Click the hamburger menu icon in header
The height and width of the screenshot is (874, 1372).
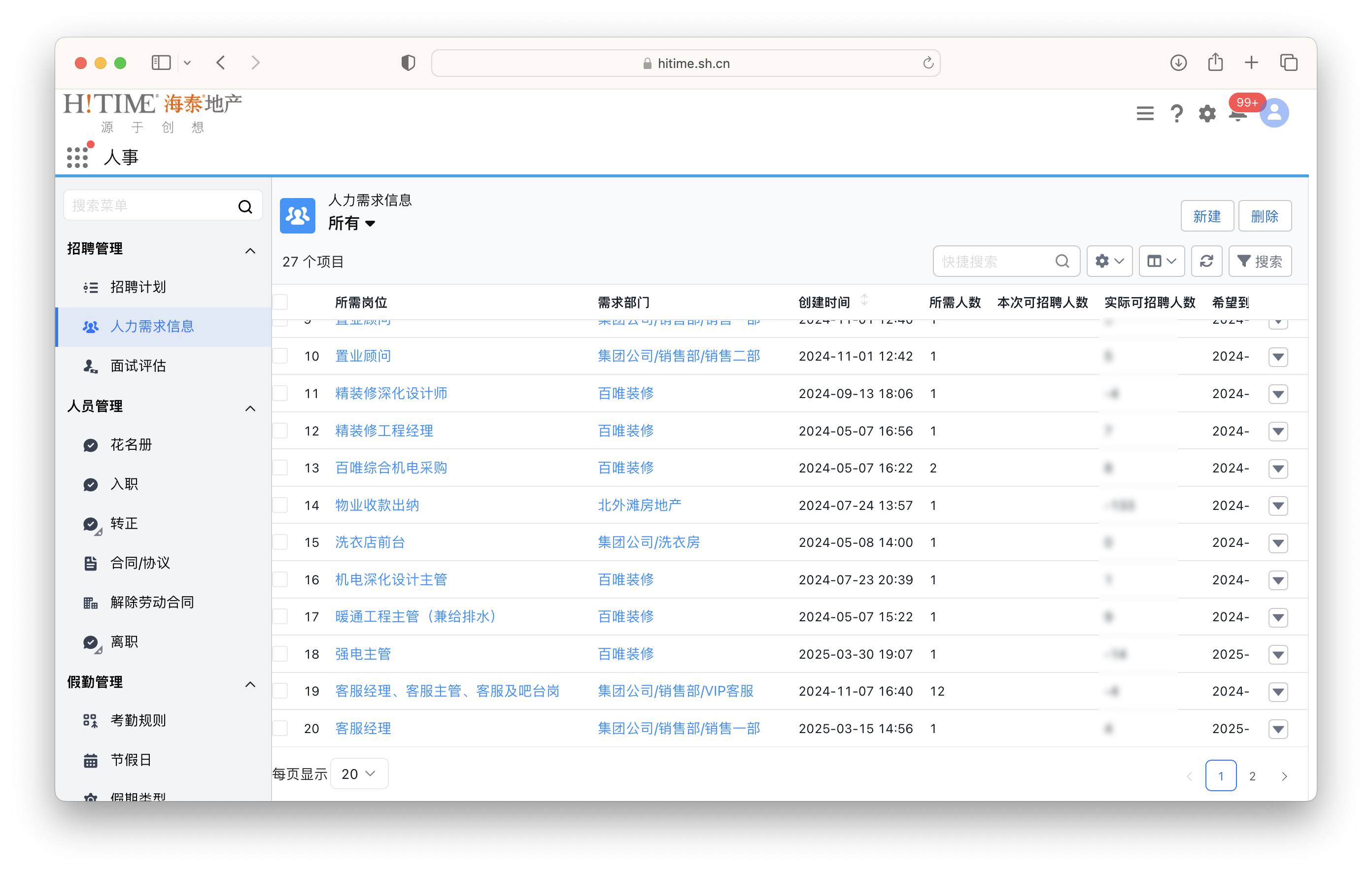pos(1145,113)
